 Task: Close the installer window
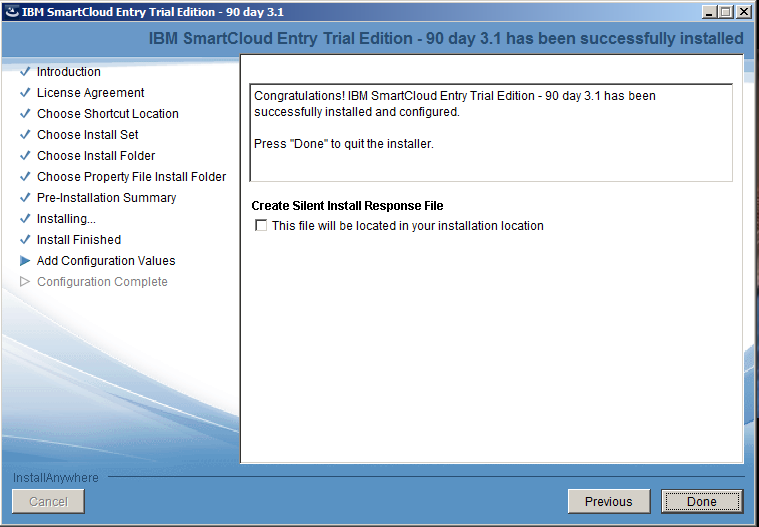coord(744,12)
